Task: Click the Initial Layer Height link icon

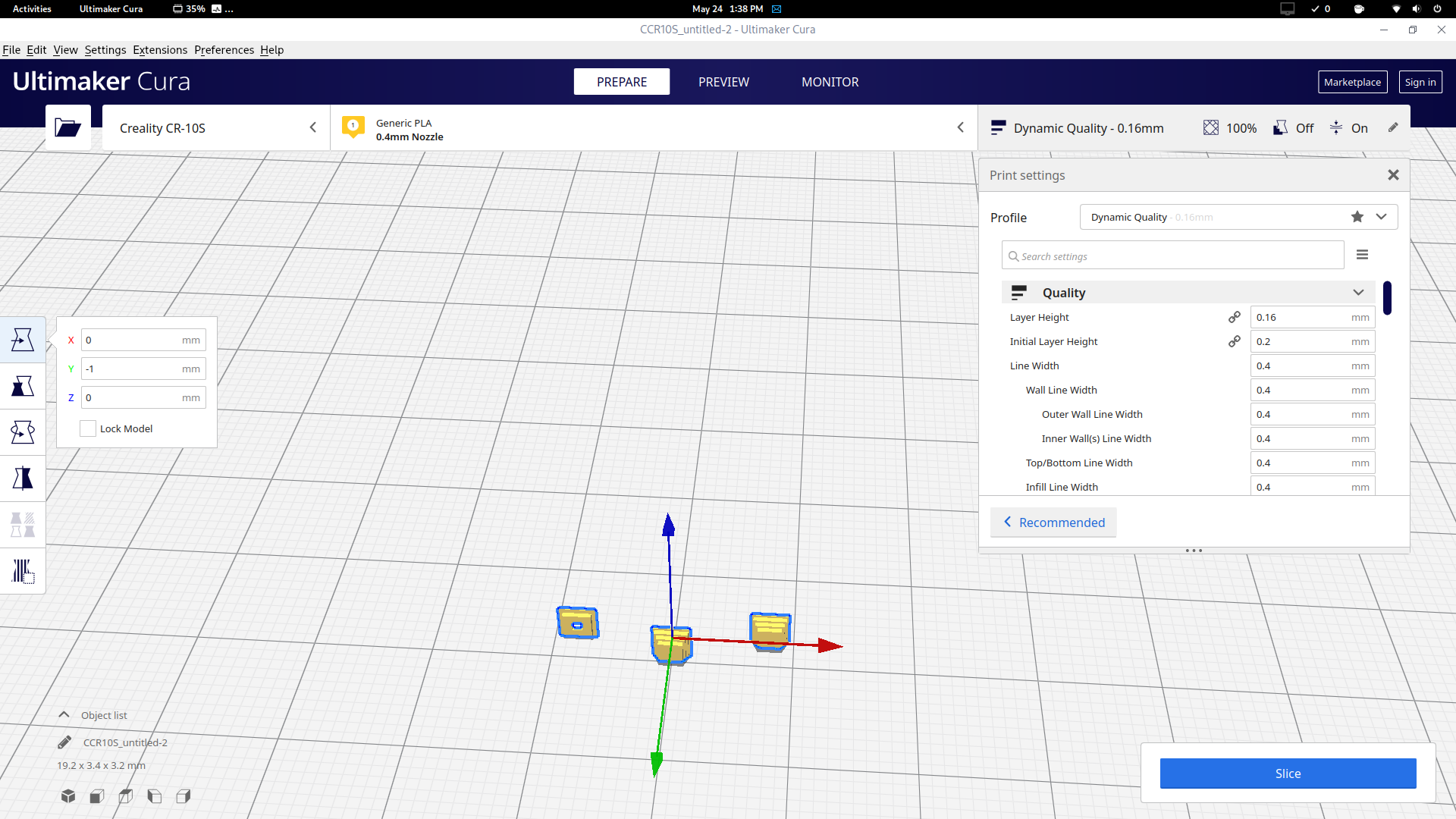Action: pos(1235,341)
